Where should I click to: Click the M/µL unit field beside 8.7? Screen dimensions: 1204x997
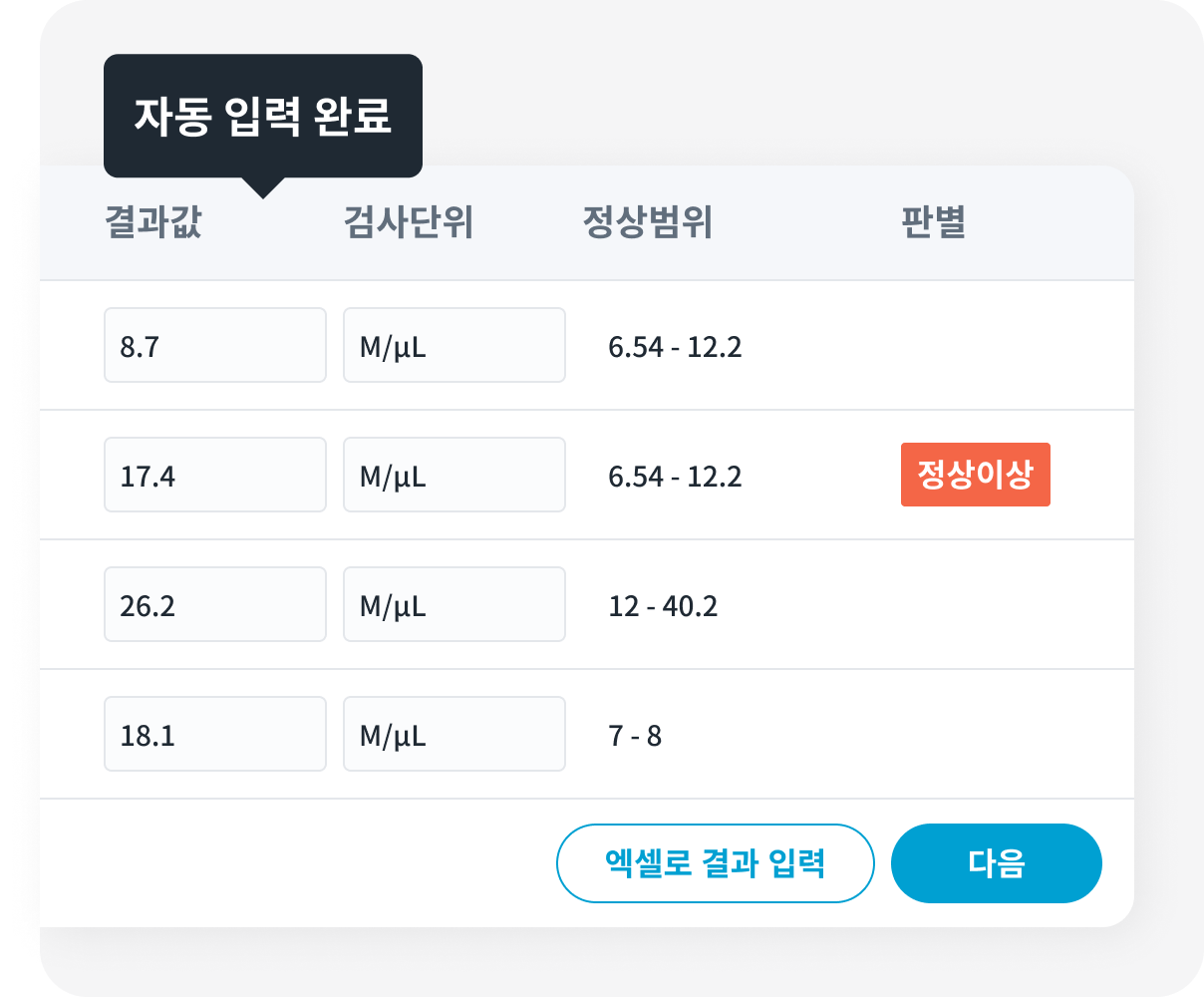coord(453,345)
